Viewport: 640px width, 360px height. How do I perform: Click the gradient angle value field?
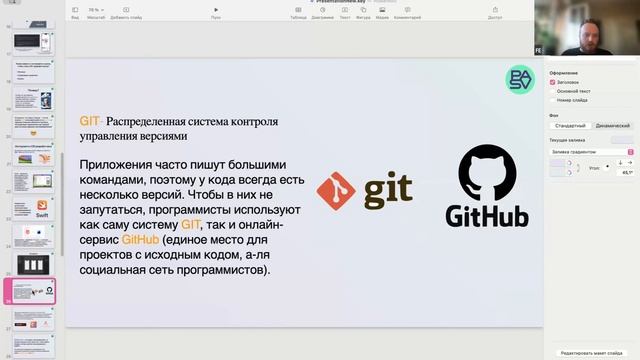click(625, 172)
